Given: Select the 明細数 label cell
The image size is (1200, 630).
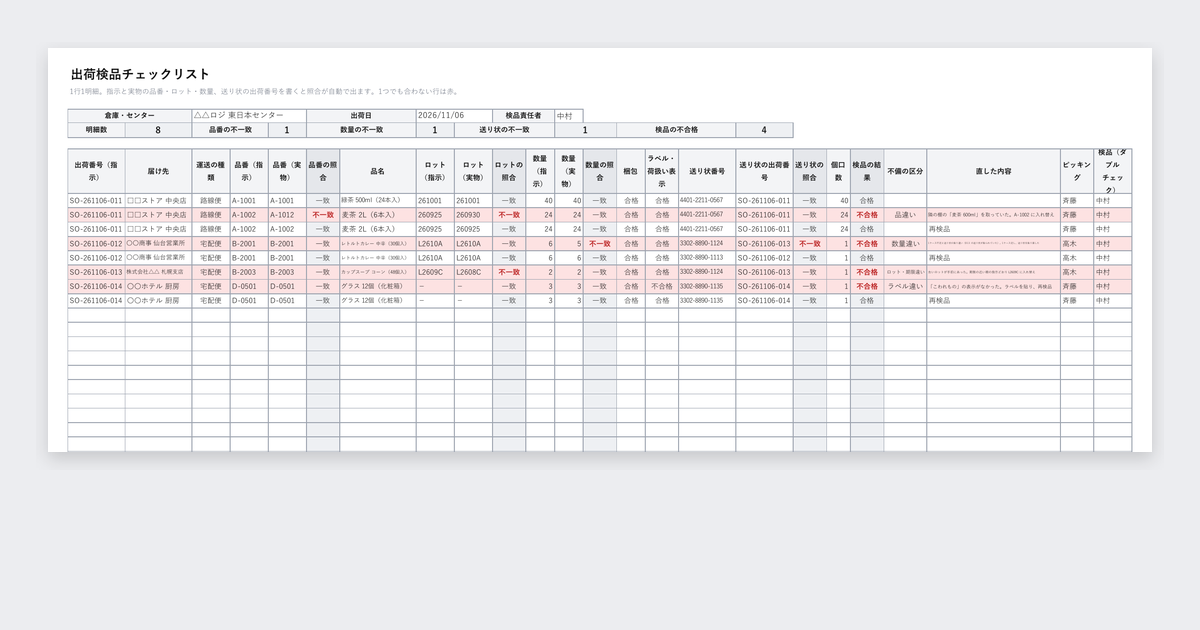Looking at the screenshot, I should 96,130.
